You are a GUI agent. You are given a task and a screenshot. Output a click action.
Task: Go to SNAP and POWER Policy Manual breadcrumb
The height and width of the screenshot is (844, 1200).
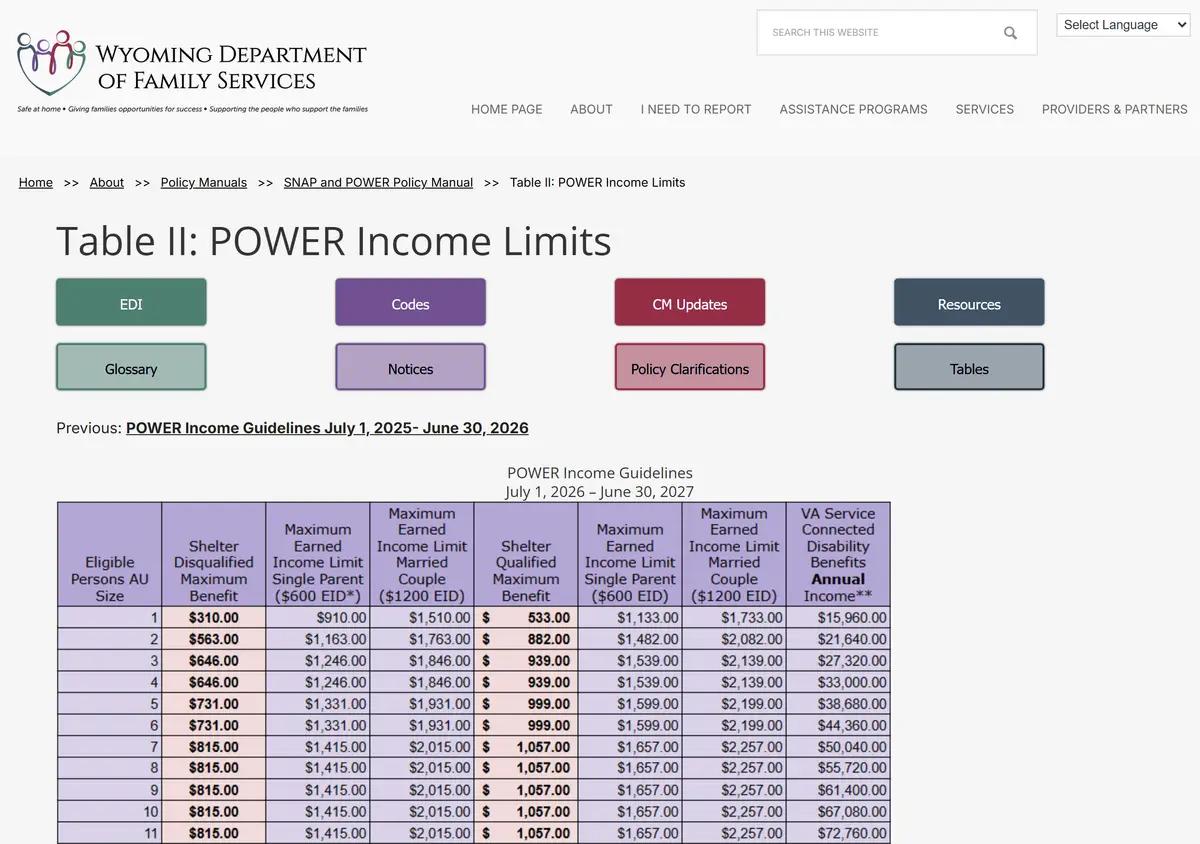(x=378, y=182)
